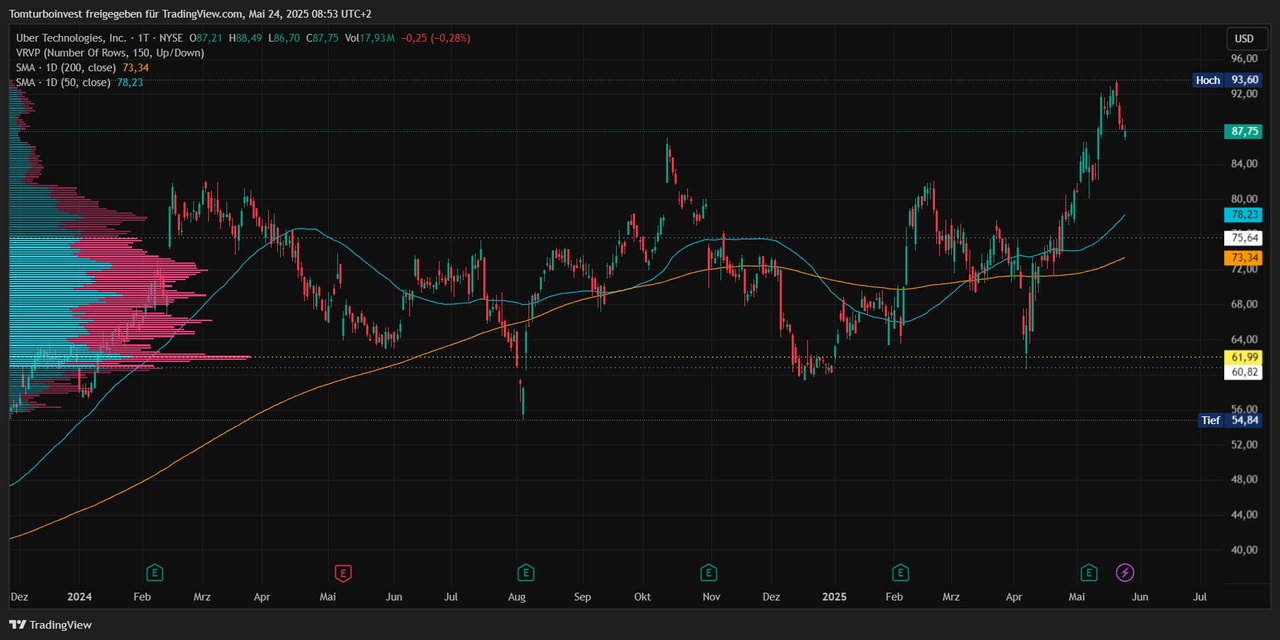This screenshot has width=1280, height=640.
Task: Click the change value −0,25 (−0,28%)
Action: click(436, 38)
